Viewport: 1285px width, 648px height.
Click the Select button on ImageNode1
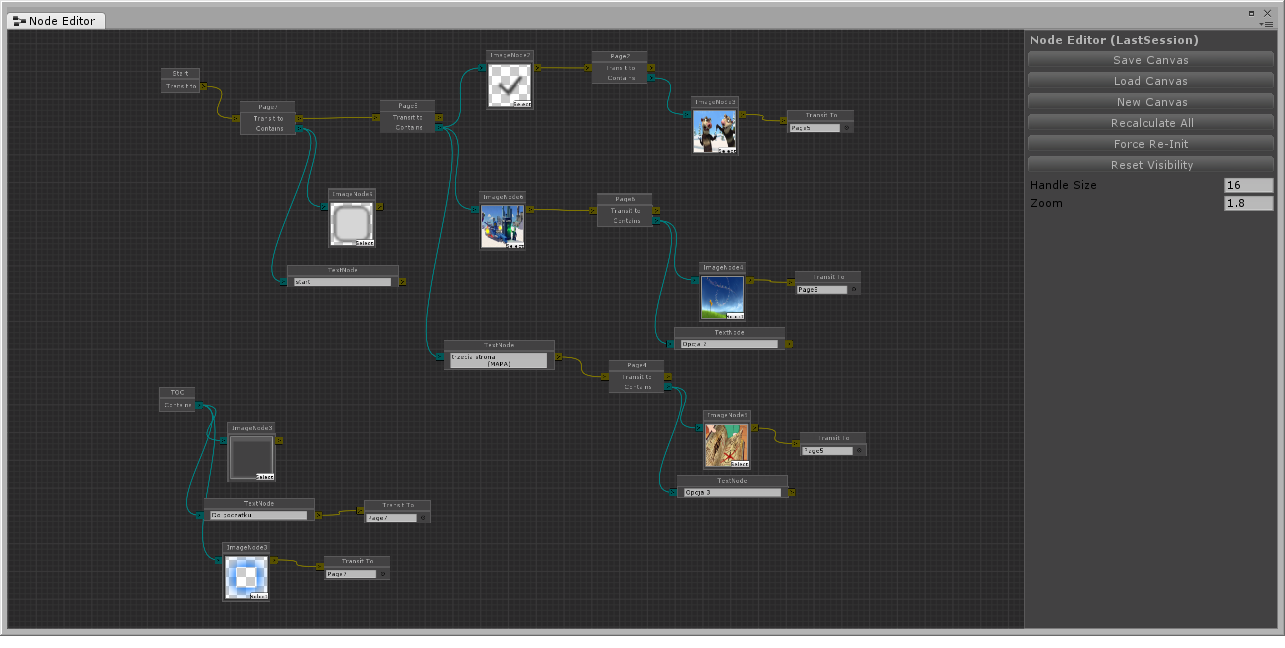[x=740, y=463]
